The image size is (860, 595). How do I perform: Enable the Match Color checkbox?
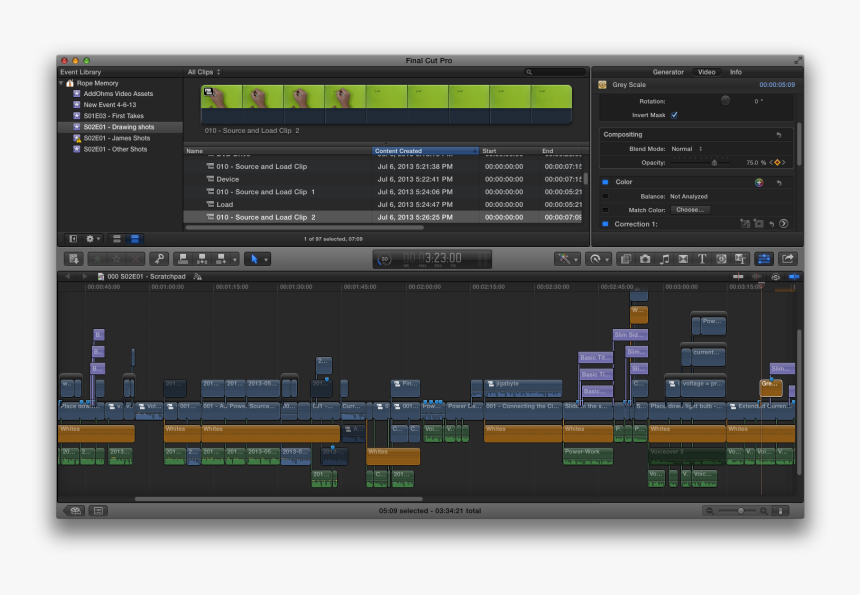coord(606,210)
